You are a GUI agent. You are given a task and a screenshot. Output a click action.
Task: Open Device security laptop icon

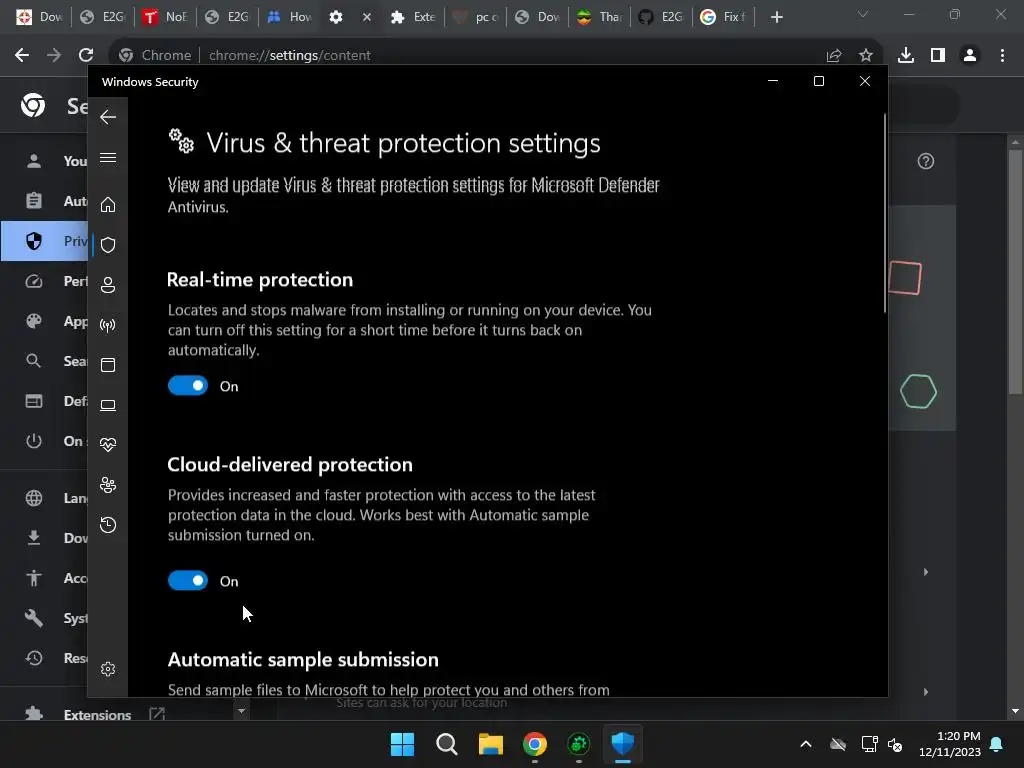108,405
